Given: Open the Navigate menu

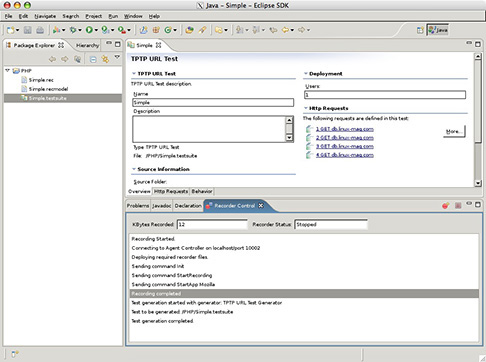Looking at the screenshot, I should (45, 16).
